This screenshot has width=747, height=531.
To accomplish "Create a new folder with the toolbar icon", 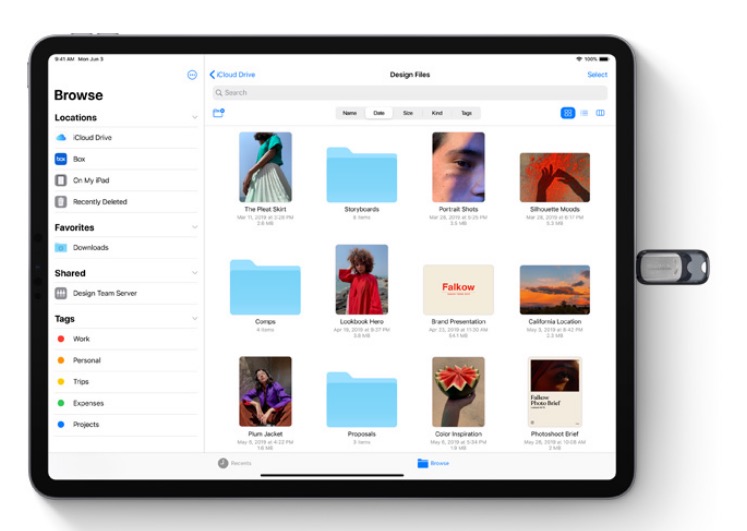I will 219,113.
